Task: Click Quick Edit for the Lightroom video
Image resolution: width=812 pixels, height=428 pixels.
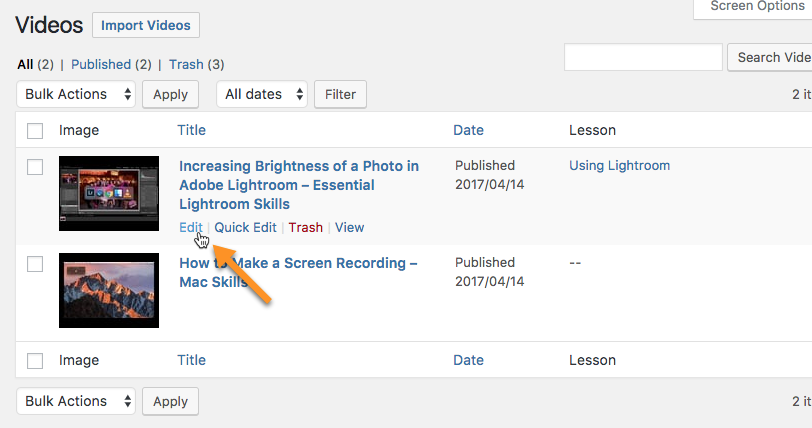Action: 245,227
